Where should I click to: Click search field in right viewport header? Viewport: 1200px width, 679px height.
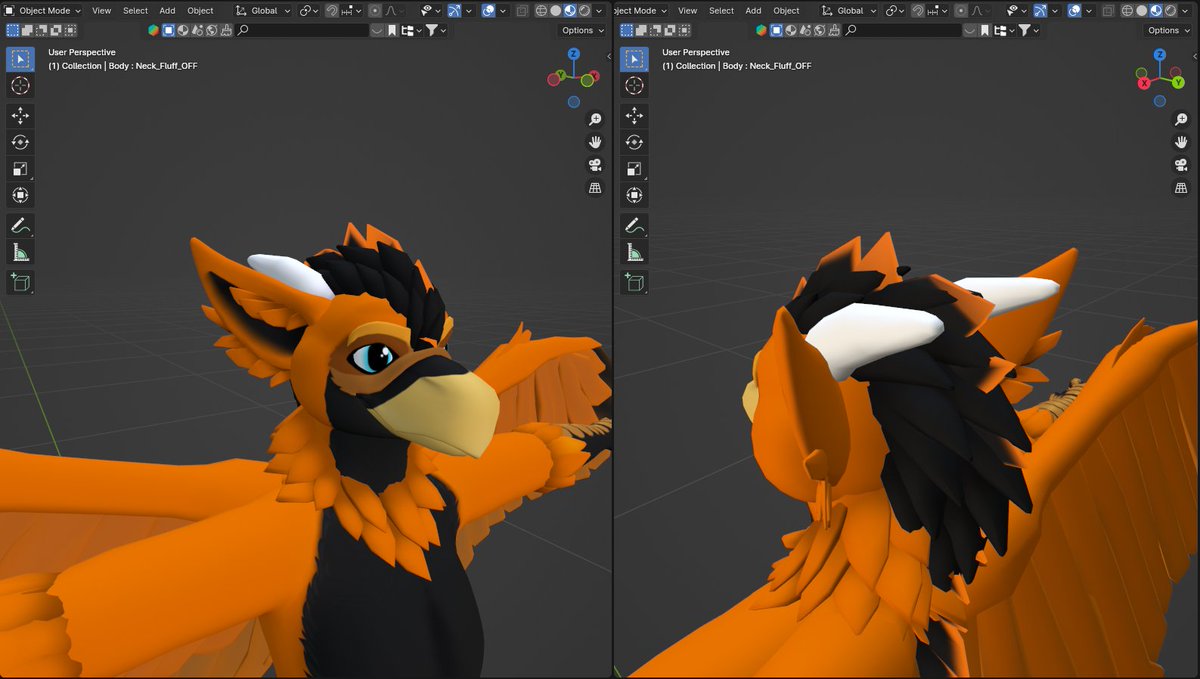pyautogui.click(x=902, y=30)
